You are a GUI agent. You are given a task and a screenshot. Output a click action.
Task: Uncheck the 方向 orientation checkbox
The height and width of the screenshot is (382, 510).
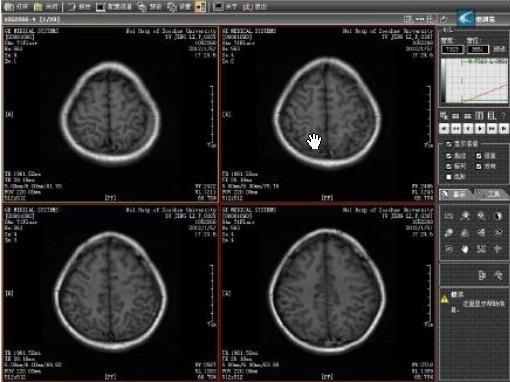coord(479,166)
